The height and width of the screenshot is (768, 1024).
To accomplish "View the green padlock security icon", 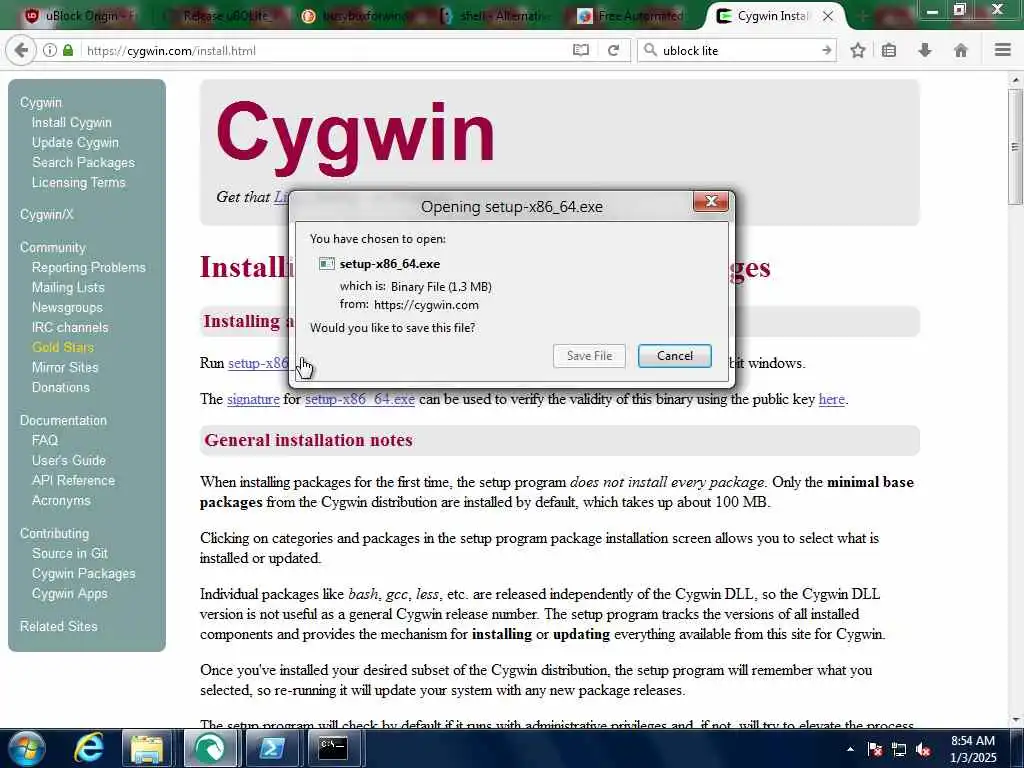I will click(x=68, y=50).
